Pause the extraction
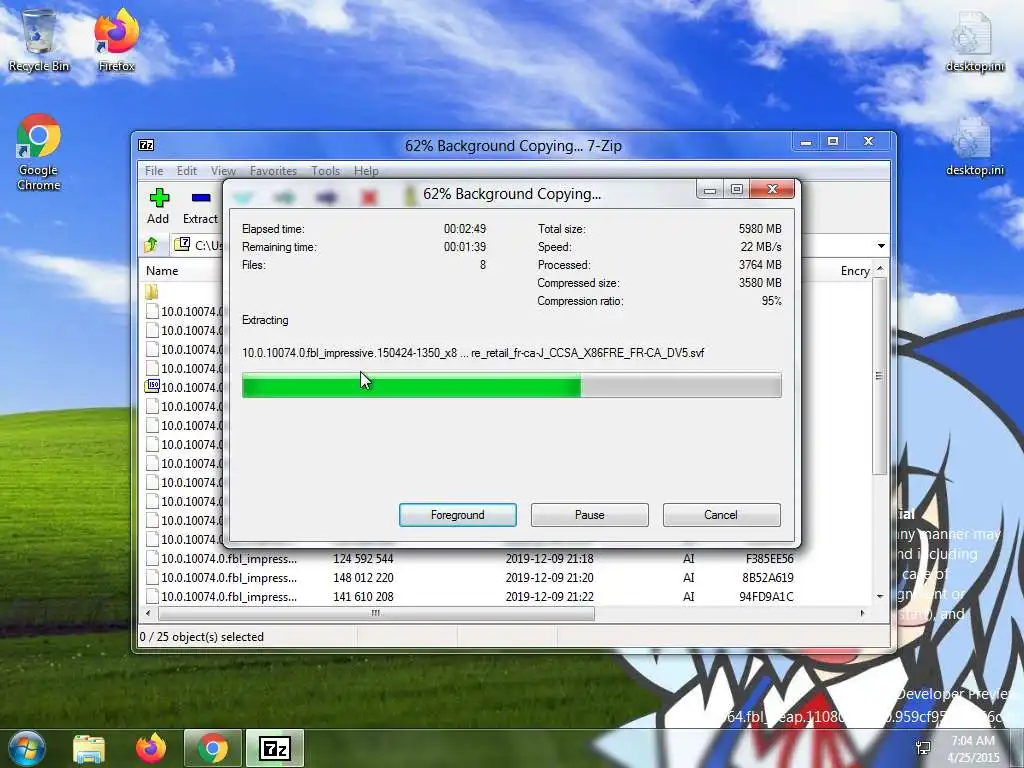1024x768 pixels. (x=590, y=515)
